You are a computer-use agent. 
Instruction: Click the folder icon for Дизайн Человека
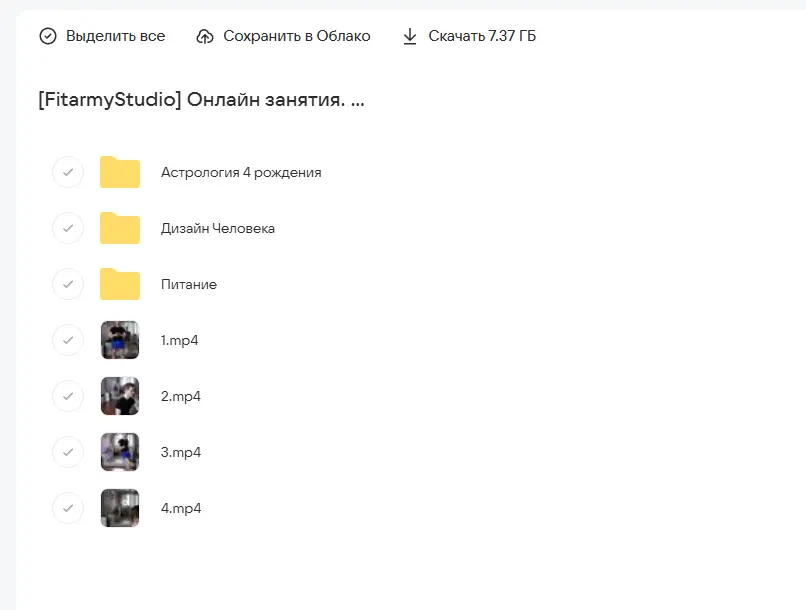pyautogui.click(x=119, y=228)
